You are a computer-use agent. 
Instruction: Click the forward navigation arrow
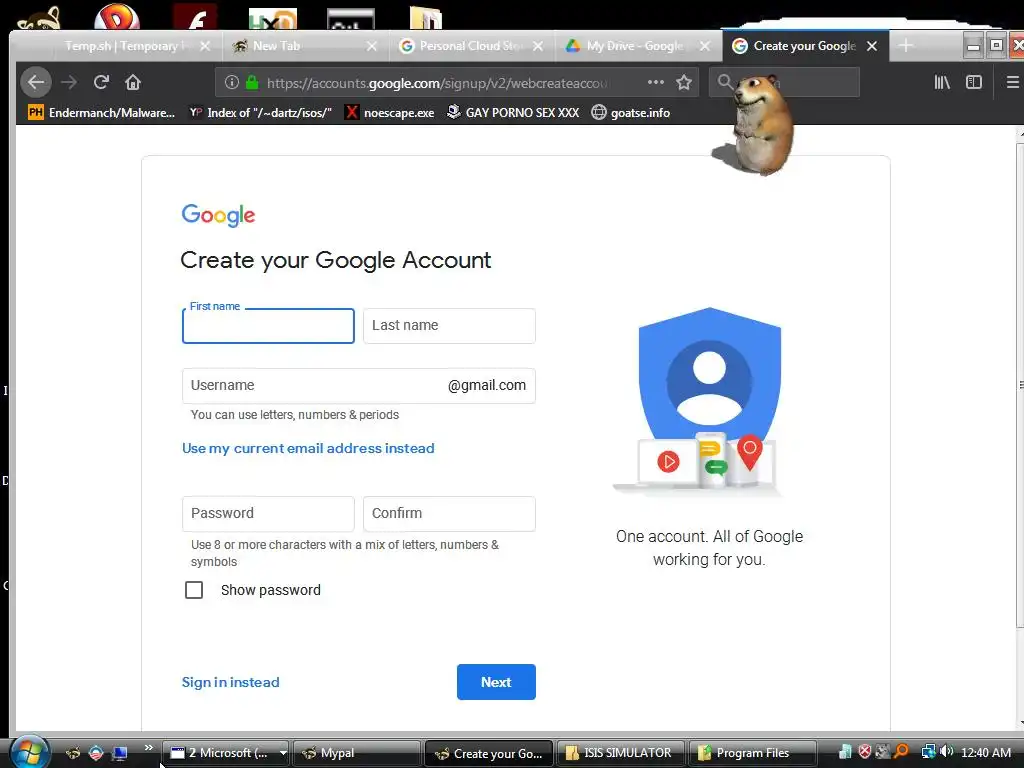tap(69, 82)
